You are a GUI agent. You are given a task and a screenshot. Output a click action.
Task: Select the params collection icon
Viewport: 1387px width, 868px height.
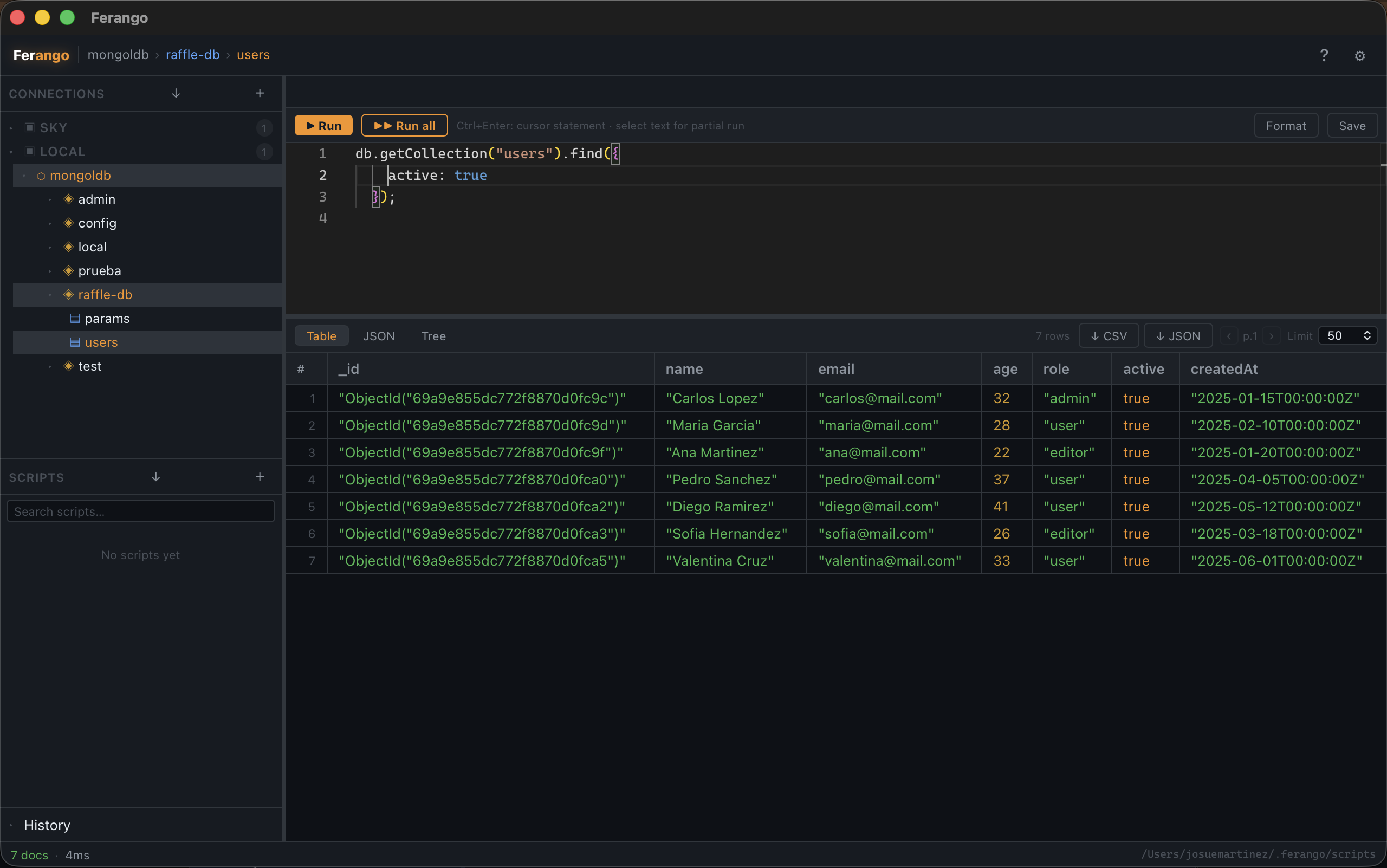pos(74,318)
